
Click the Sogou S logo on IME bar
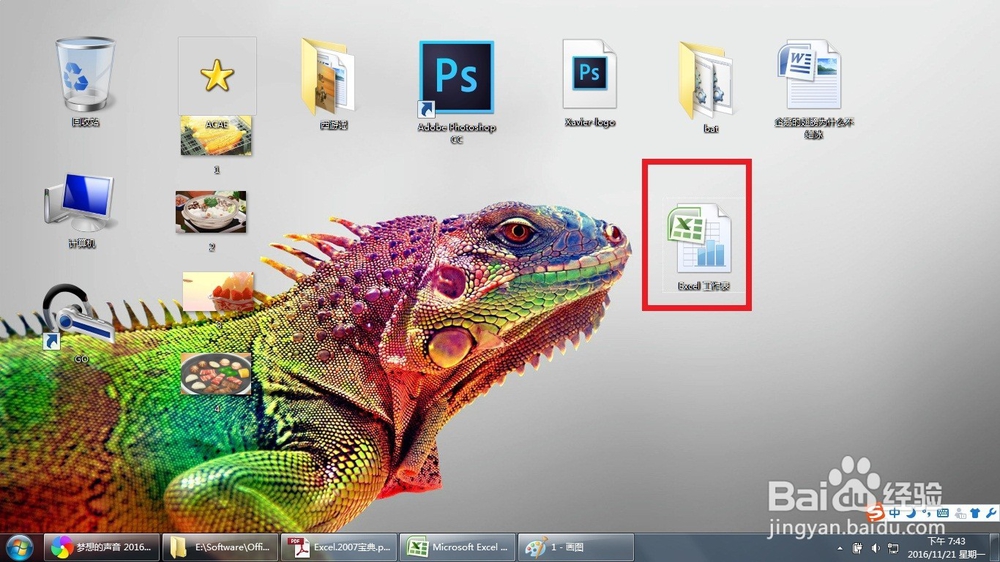pos(876,512)
